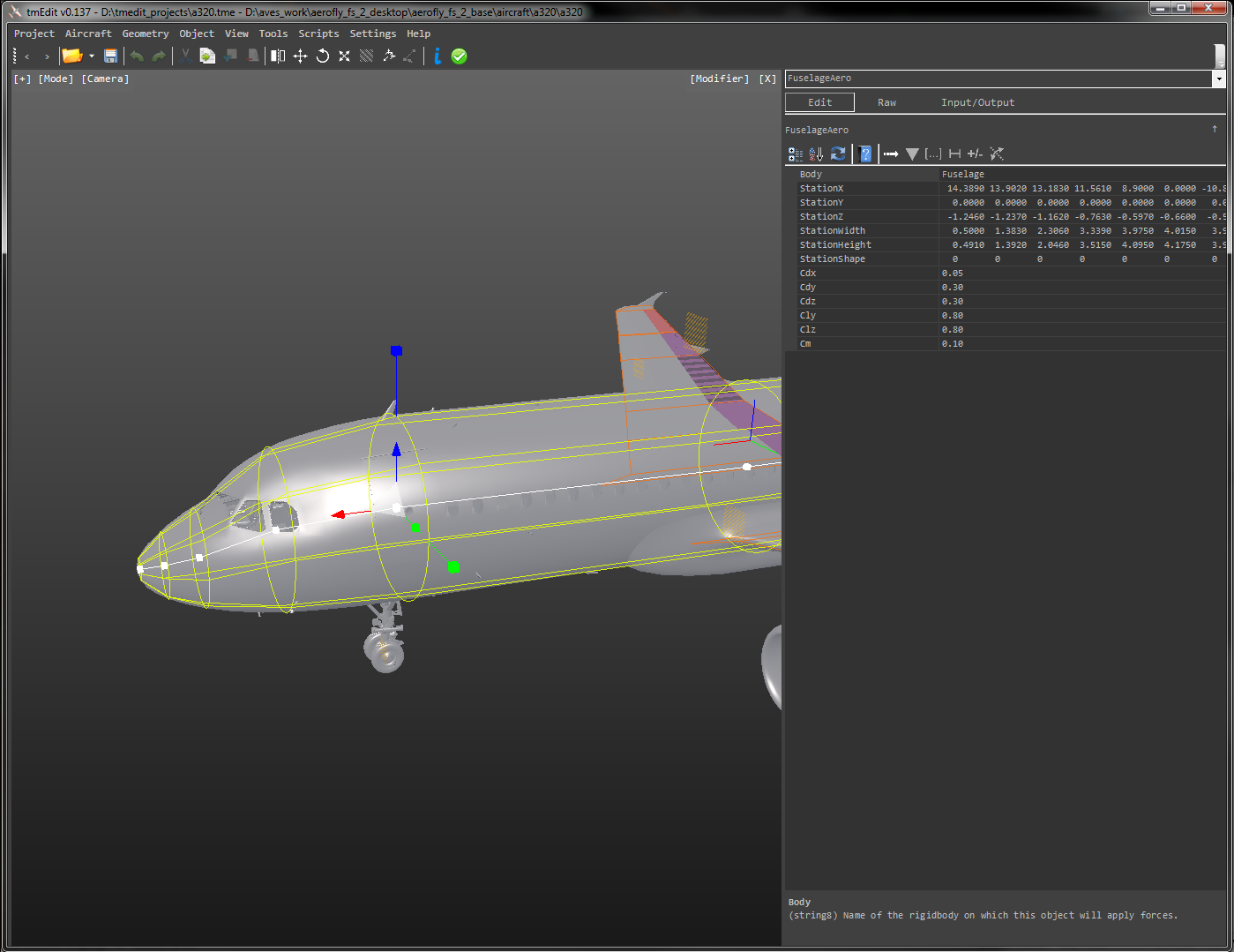Click the Camera button in the viewport
This screenshot has width=1234, height=952.
(x=105, y=79)
